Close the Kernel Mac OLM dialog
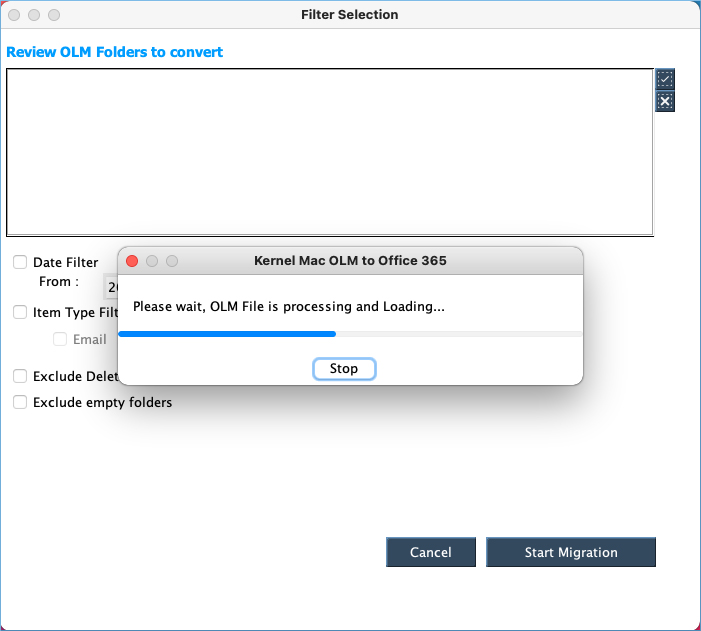Screen dimensions: 701x631 pyautogui.click(x=132, y=261)
